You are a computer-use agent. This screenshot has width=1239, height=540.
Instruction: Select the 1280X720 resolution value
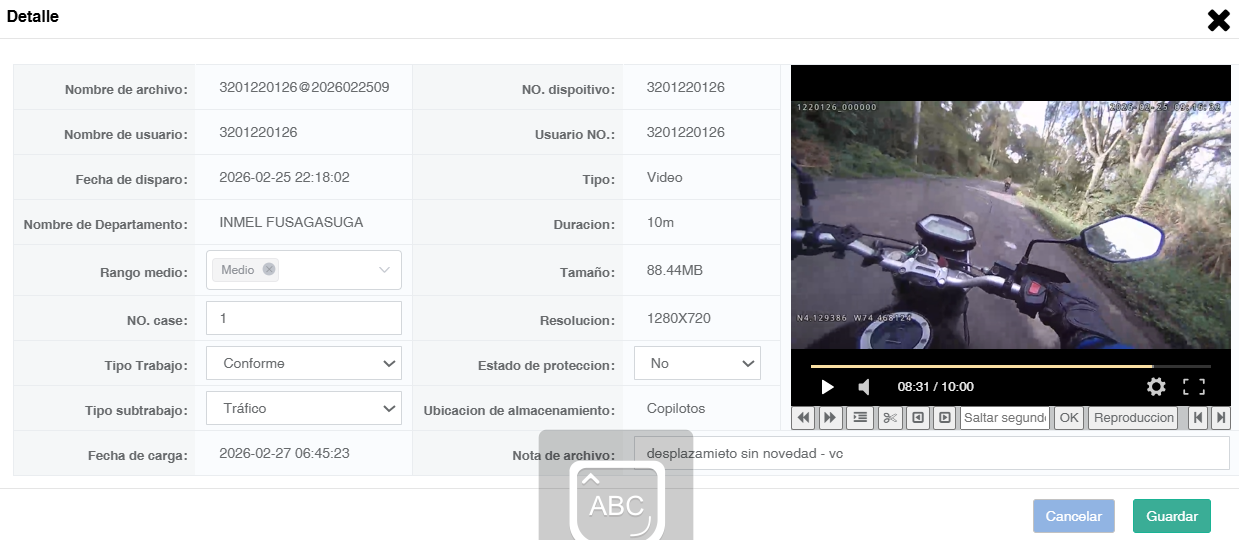coord(679,318)
